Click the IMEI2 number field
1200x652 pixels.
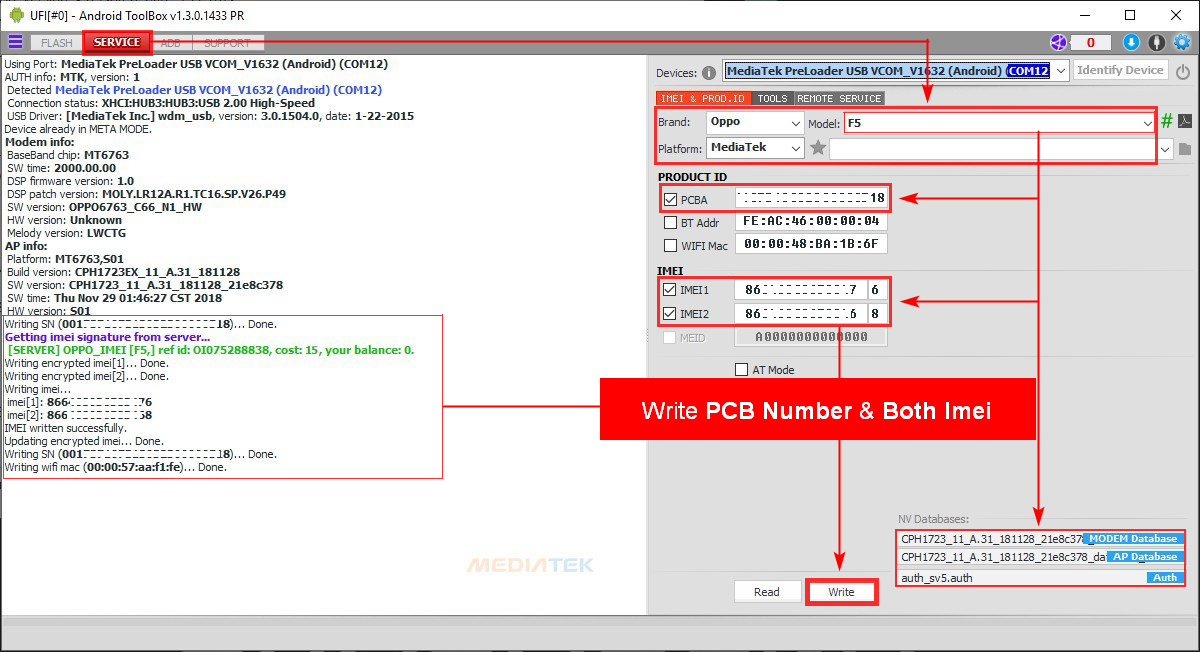[x=800, y=313]
